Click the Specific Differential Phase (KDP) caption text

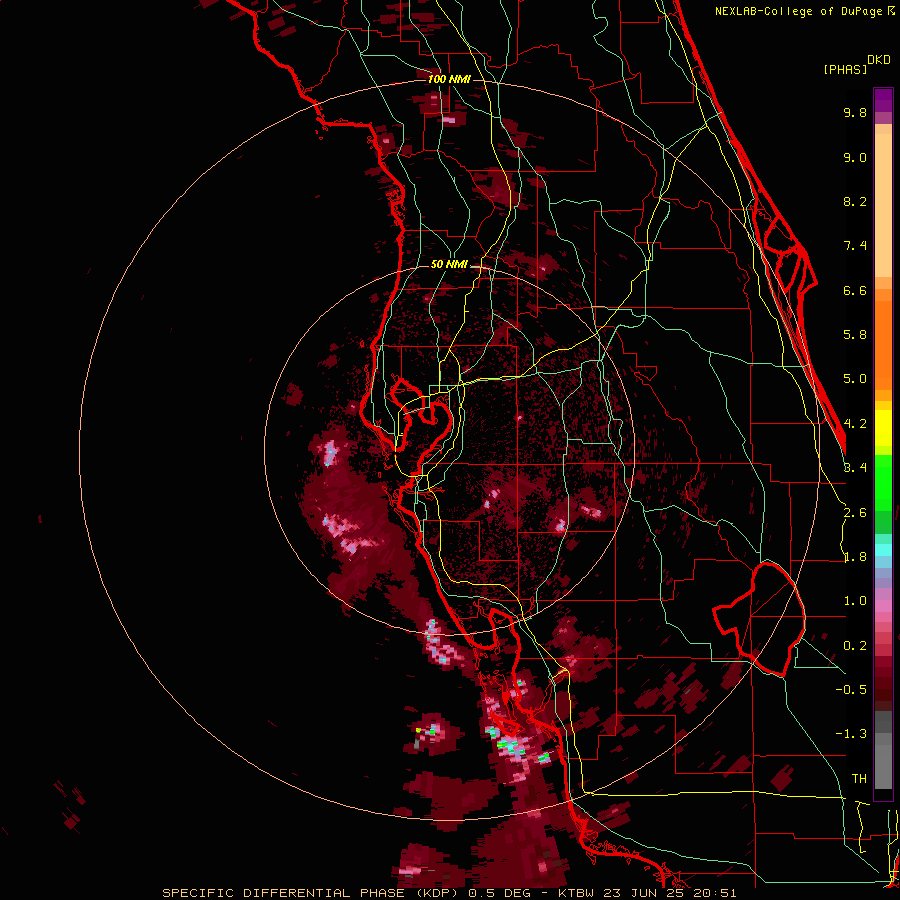pyautogui.click(x=449, y=893)
